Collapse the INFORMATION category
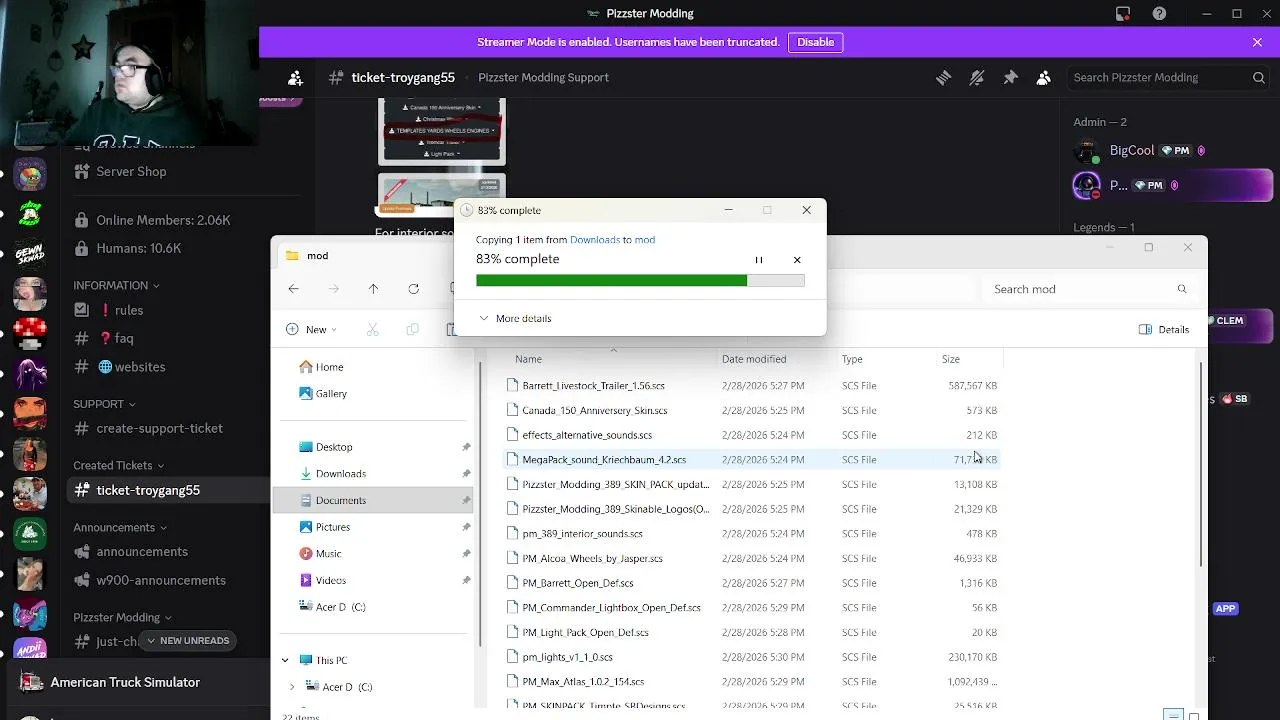The image size is (1280, 720). 116,285
